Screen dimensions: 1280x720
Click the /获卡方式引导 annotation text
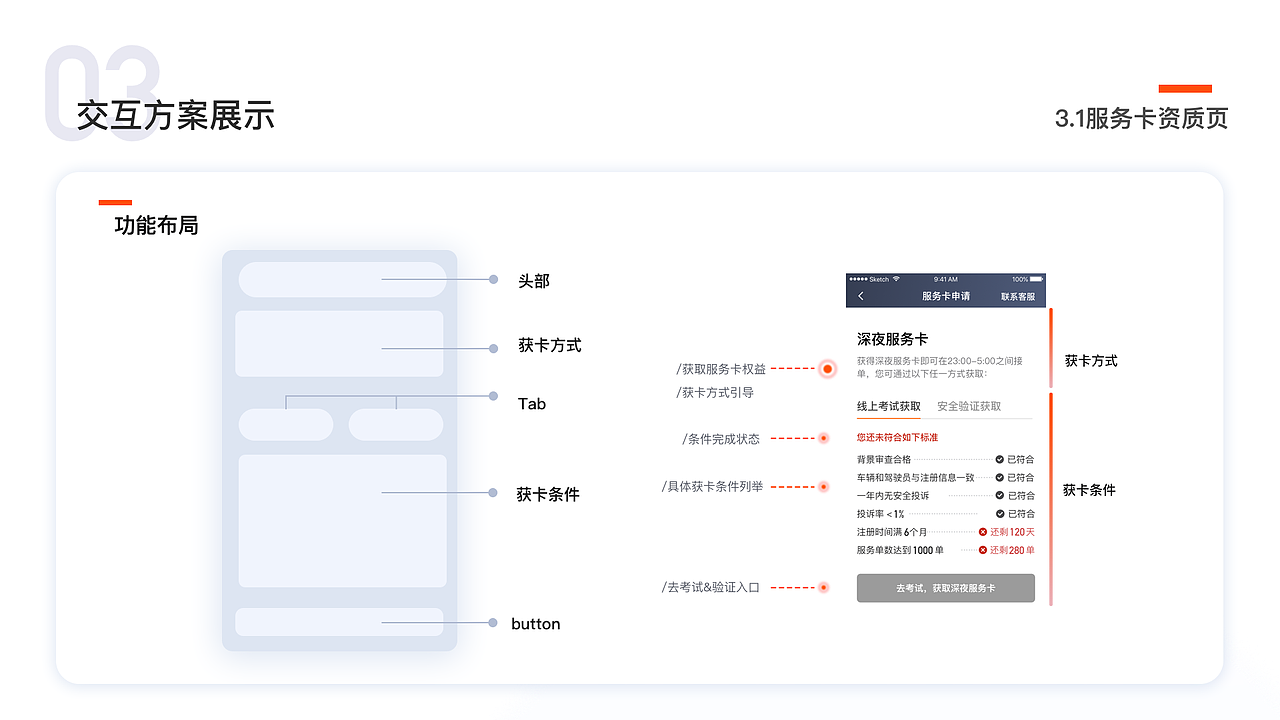[x=715, y=392]
